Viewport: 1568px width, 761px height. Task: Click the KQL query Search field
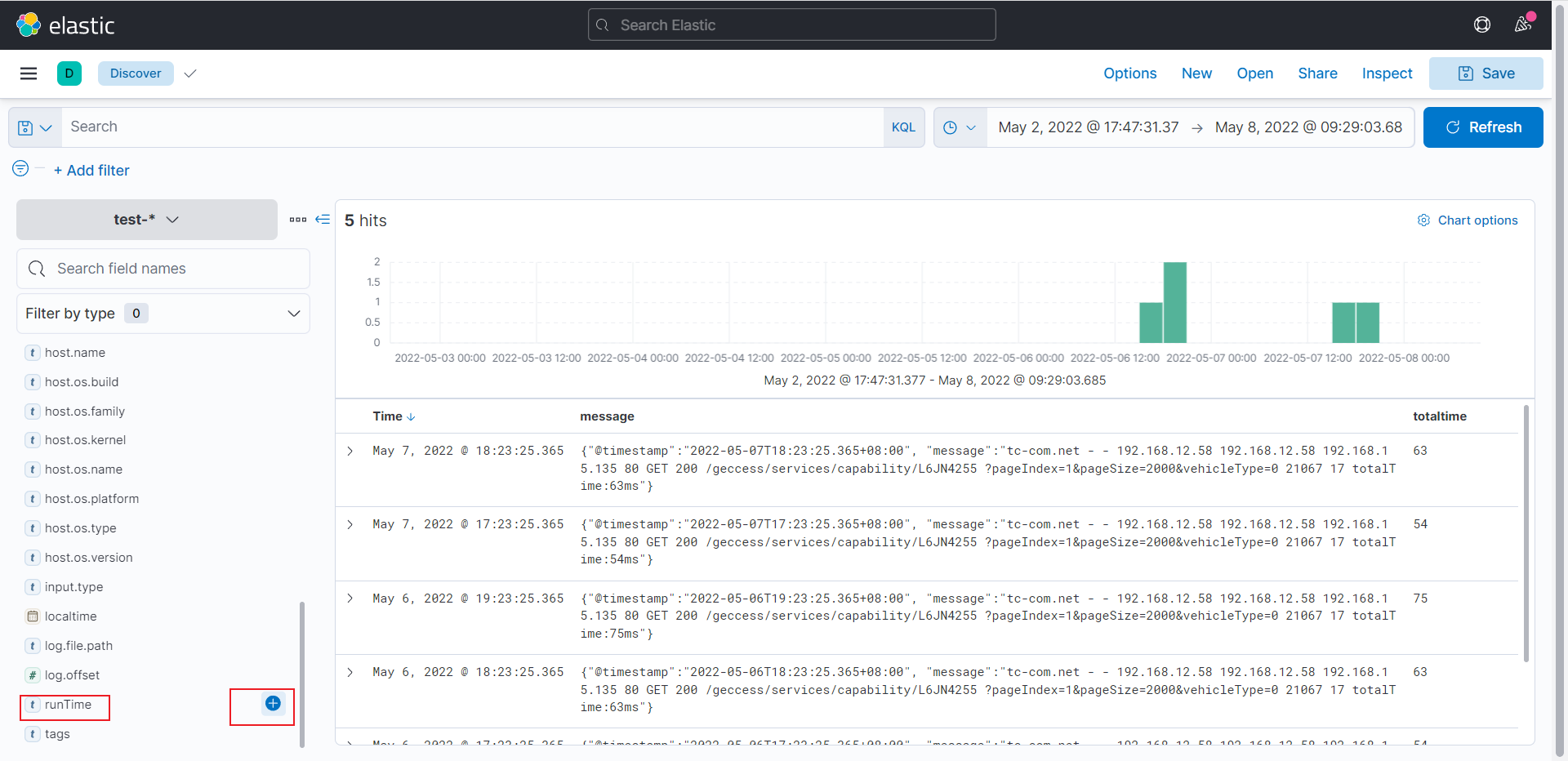pyautogui.click(x=473, y=127)
